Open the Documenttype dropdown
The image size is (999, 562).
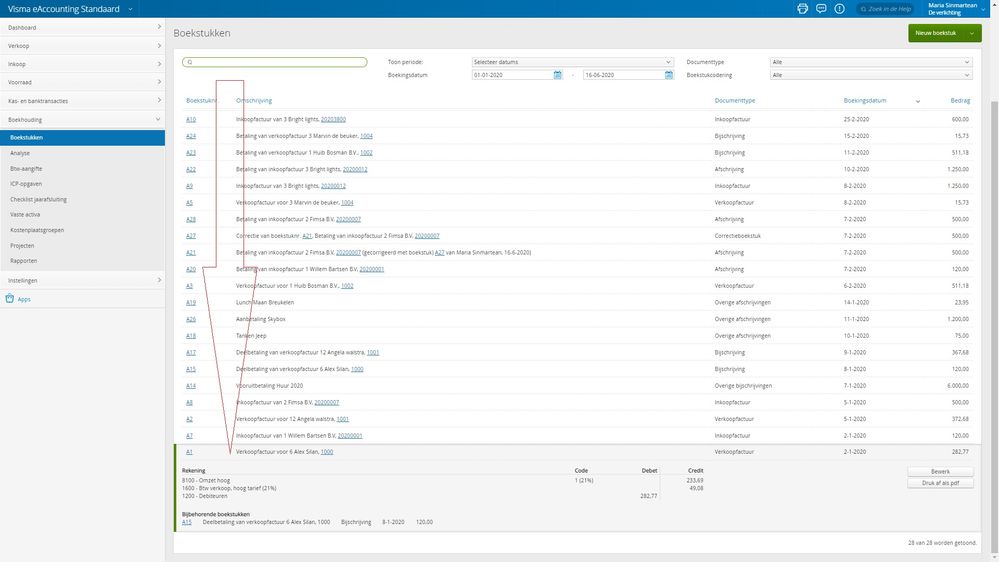coord(871,62)
